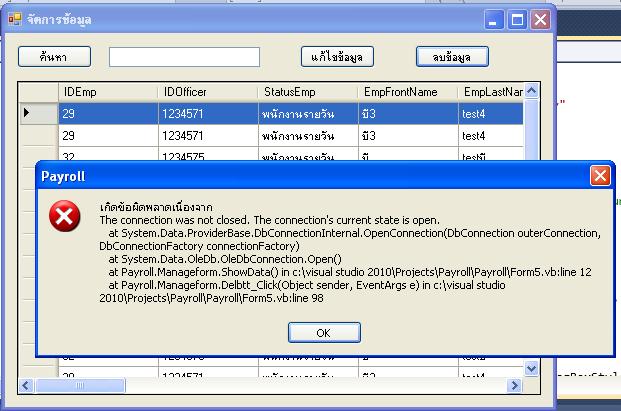Click the horizontal scroll left arrow
The height and width of the screenshot is (411, 621).
click(x=27, y=385)
